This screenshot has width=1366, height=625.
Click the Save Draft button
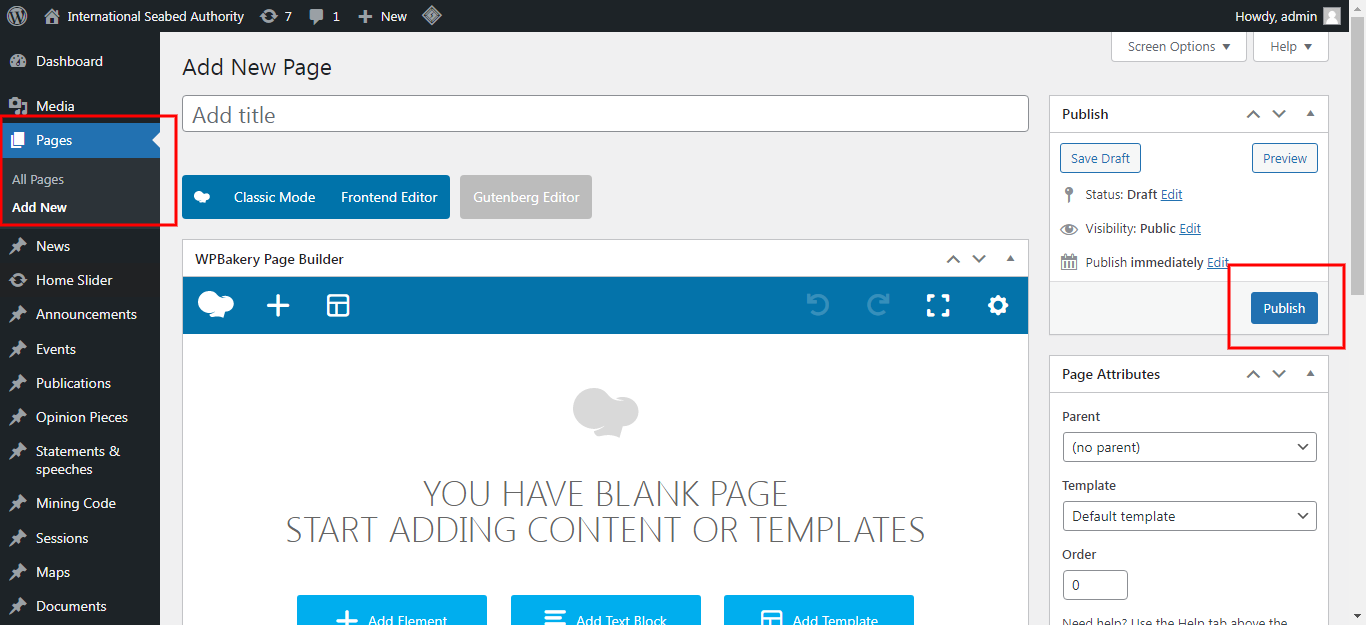(x=1100, y=158)
